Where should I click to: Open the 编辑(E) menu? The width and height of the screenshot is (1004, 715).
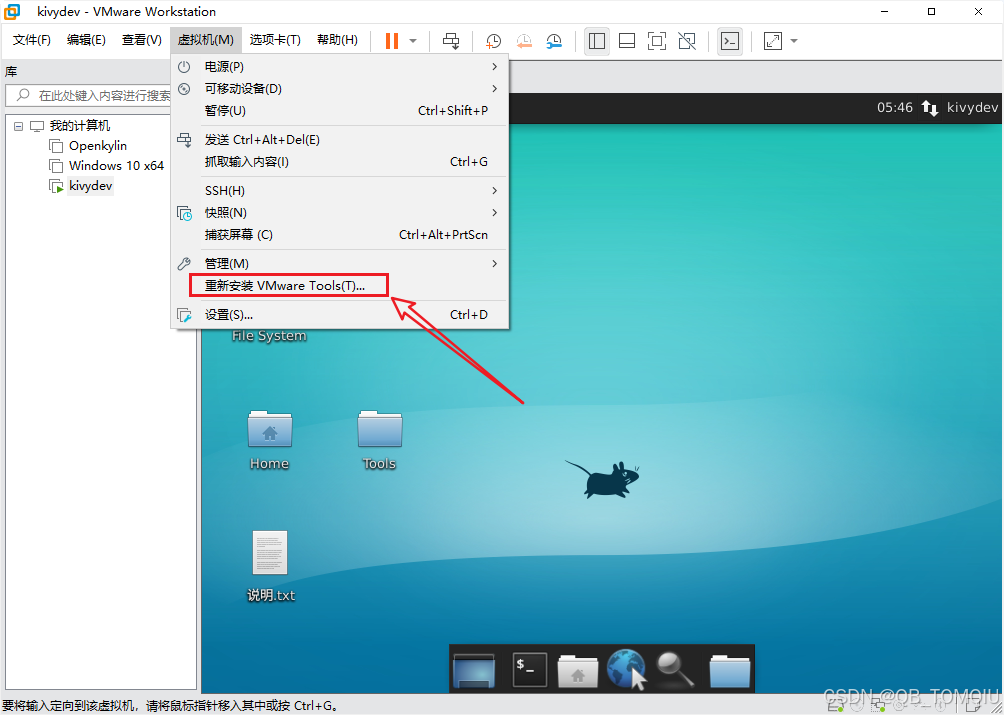[x=86, y=40]
